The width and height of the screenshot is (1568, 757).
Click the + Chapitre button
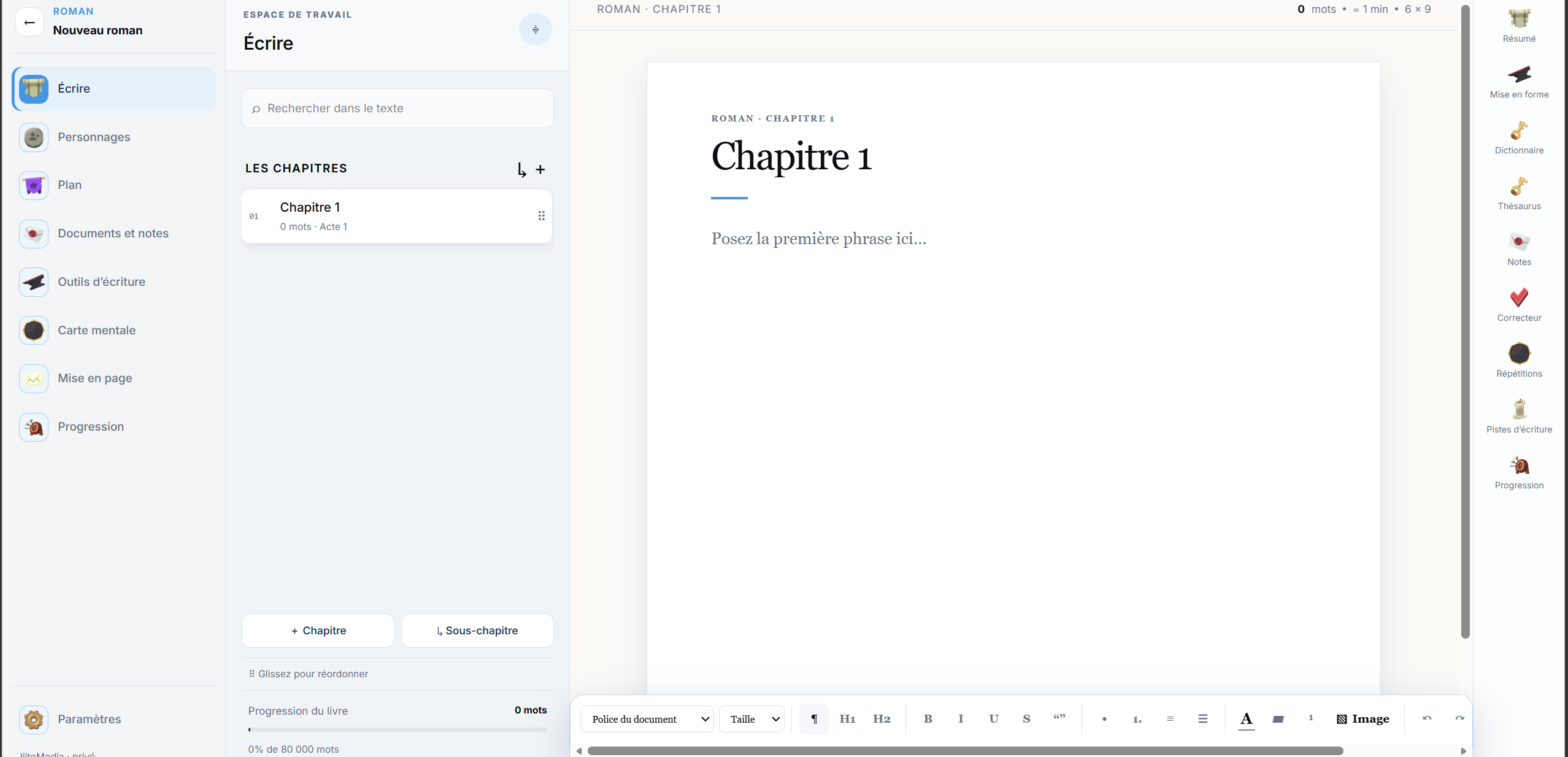[318, 631]
